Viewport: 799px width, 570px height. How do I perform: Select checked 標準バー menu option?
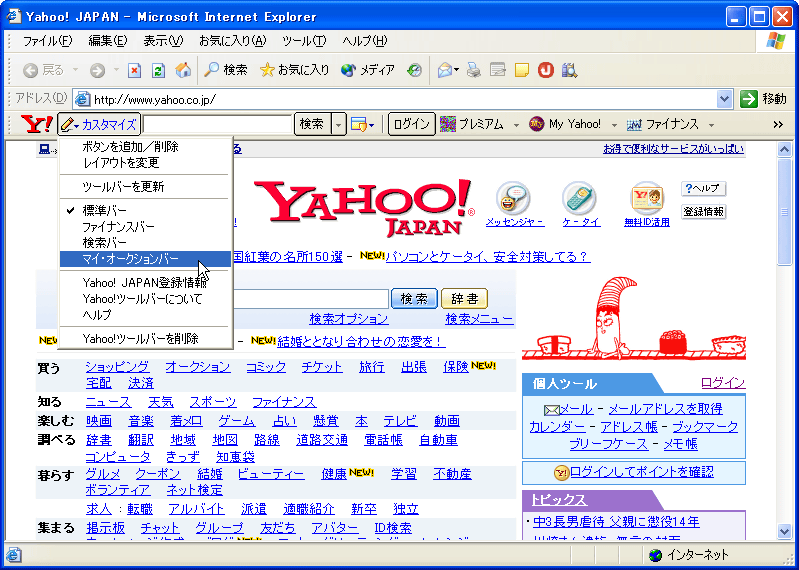coord(145,210)
